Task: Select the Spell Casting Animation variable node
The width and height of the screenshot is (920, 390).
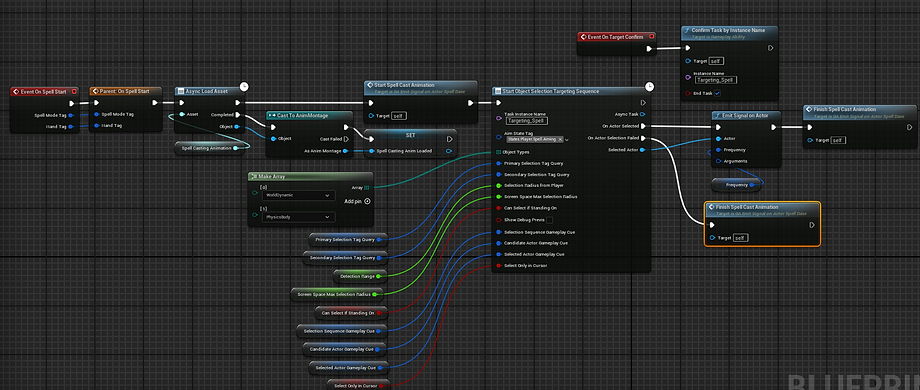Action: pyautogui.click(x=208, y=148)
